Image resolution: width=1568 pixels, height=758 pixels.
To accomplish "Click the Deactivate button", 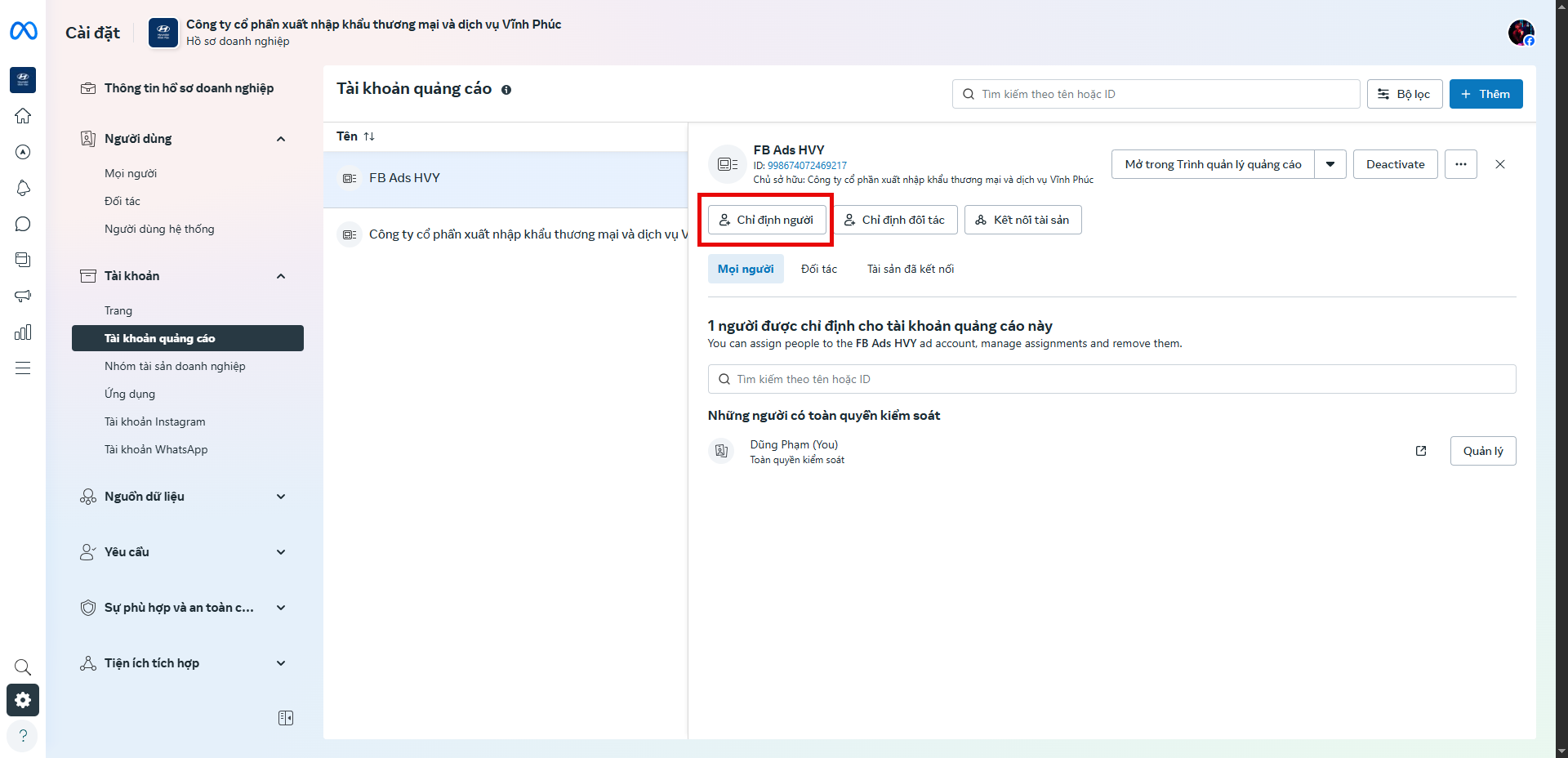I will (1395, 164).
